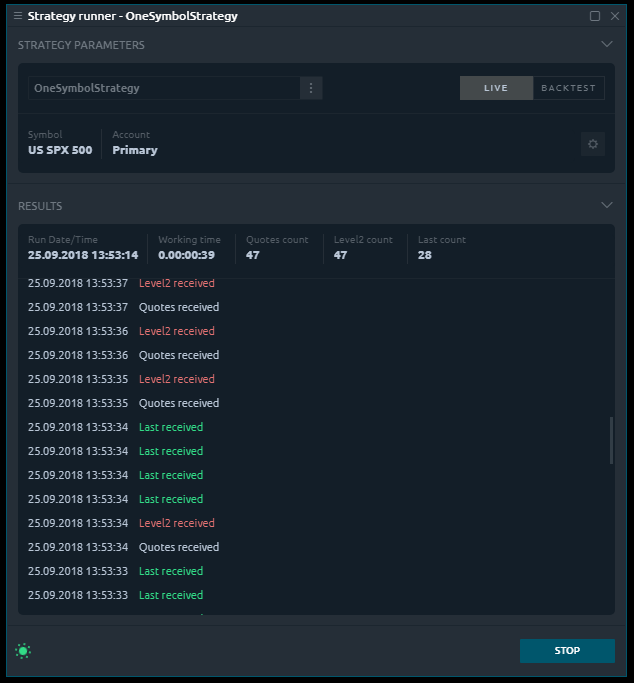Select the US SPX 500 symbol

[x=60, y=150]
